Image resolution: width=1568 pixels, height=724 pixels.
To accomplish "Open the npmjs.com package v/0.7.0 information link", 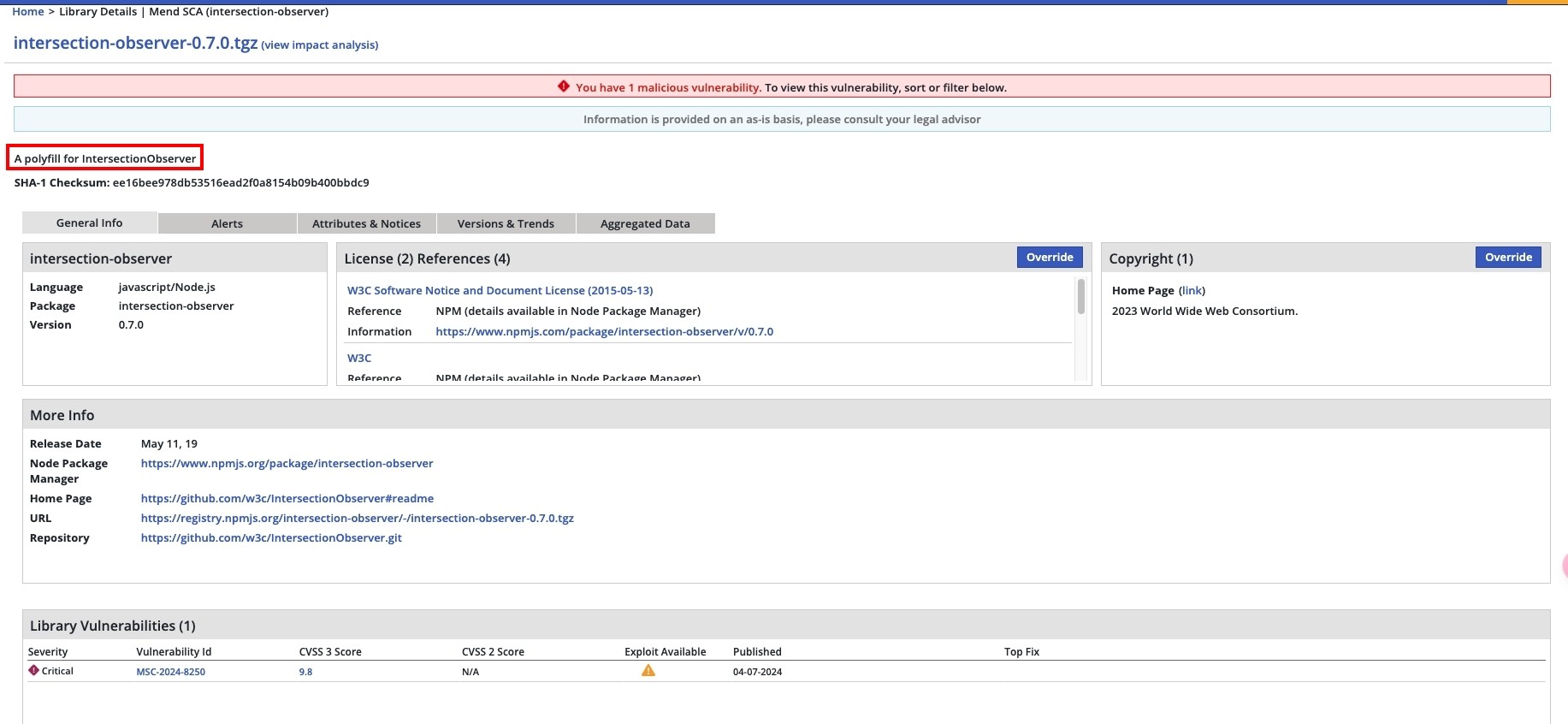I will [604, 332].
